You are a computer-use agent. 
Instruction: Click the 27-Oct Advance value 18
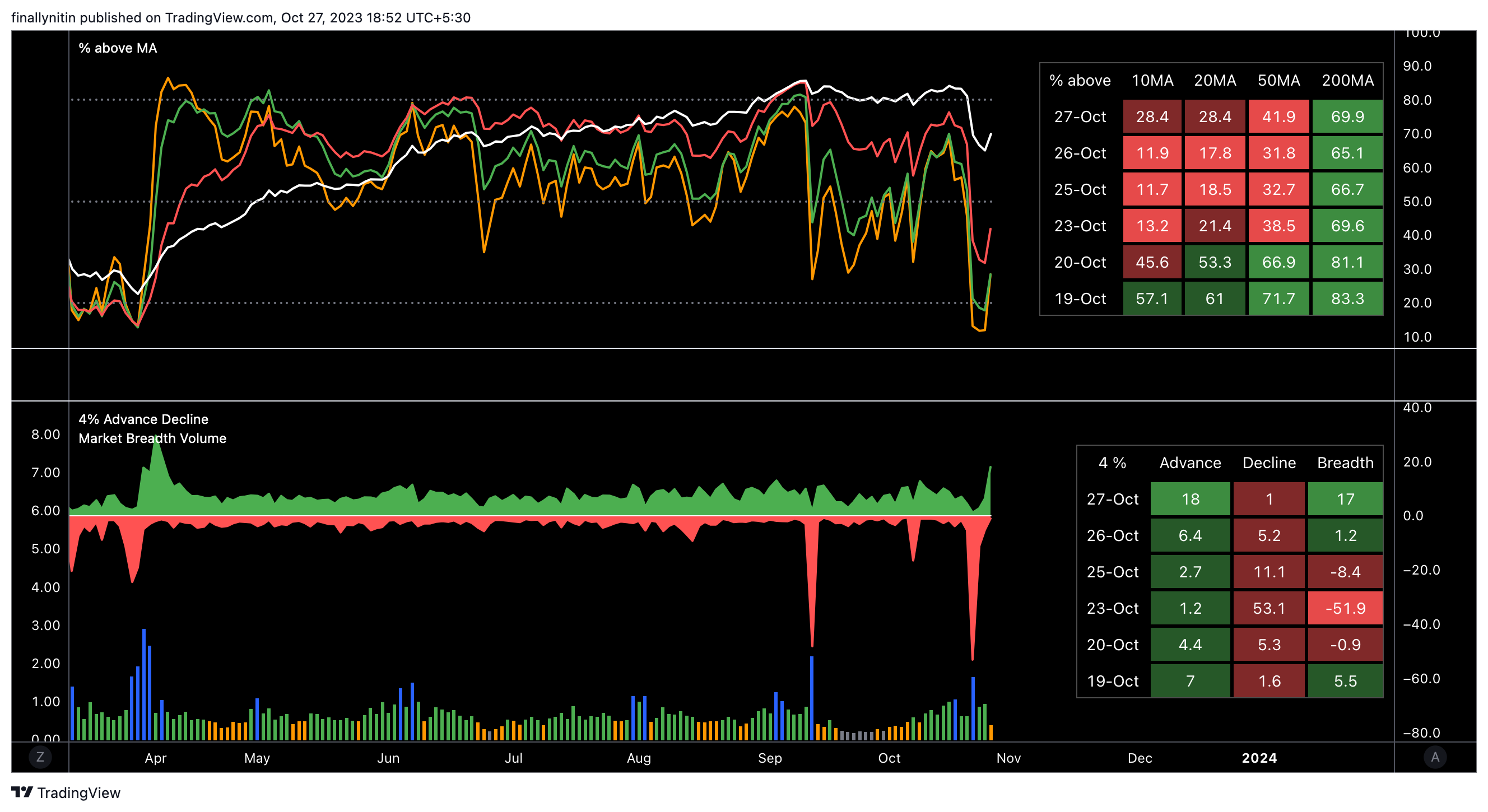[1191, 499]
